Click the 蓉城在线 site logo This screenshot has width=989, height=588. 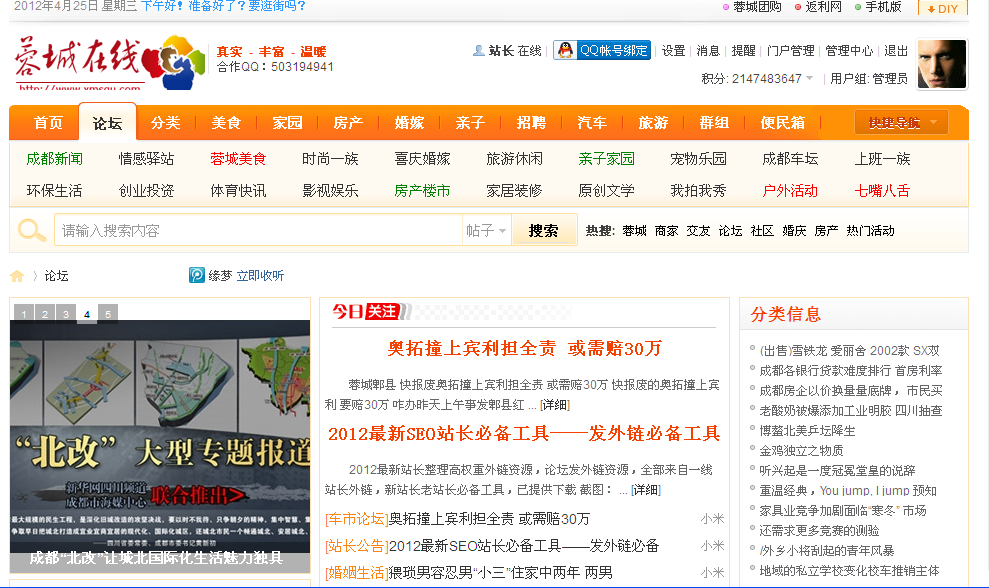coord(110,62)
